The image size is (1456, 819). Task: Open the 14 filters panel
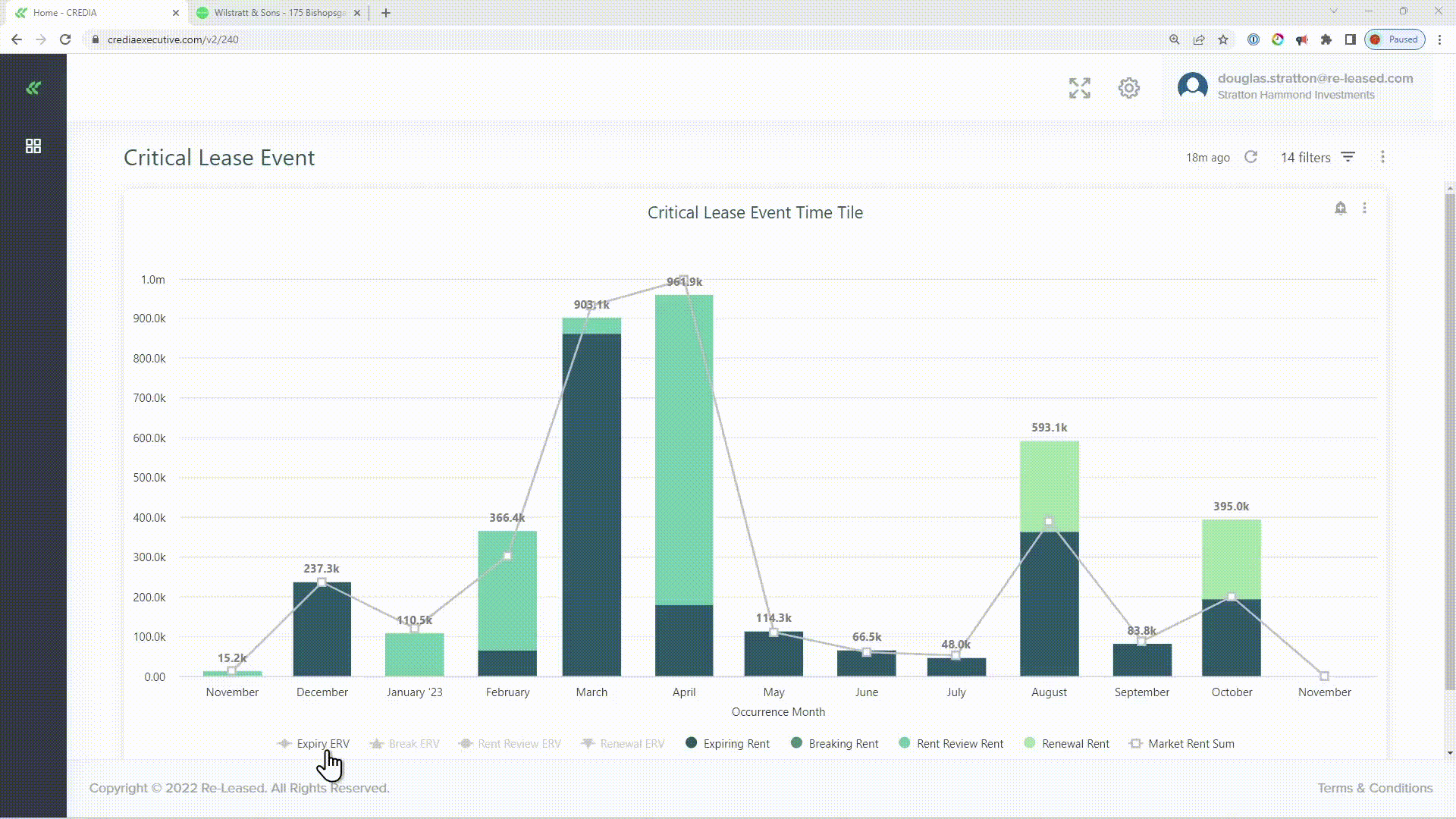(x=1317, y=157)
